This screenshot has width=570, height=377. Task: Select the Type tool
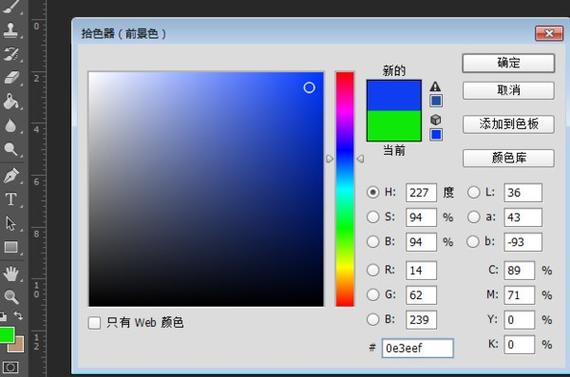(11, 200)
